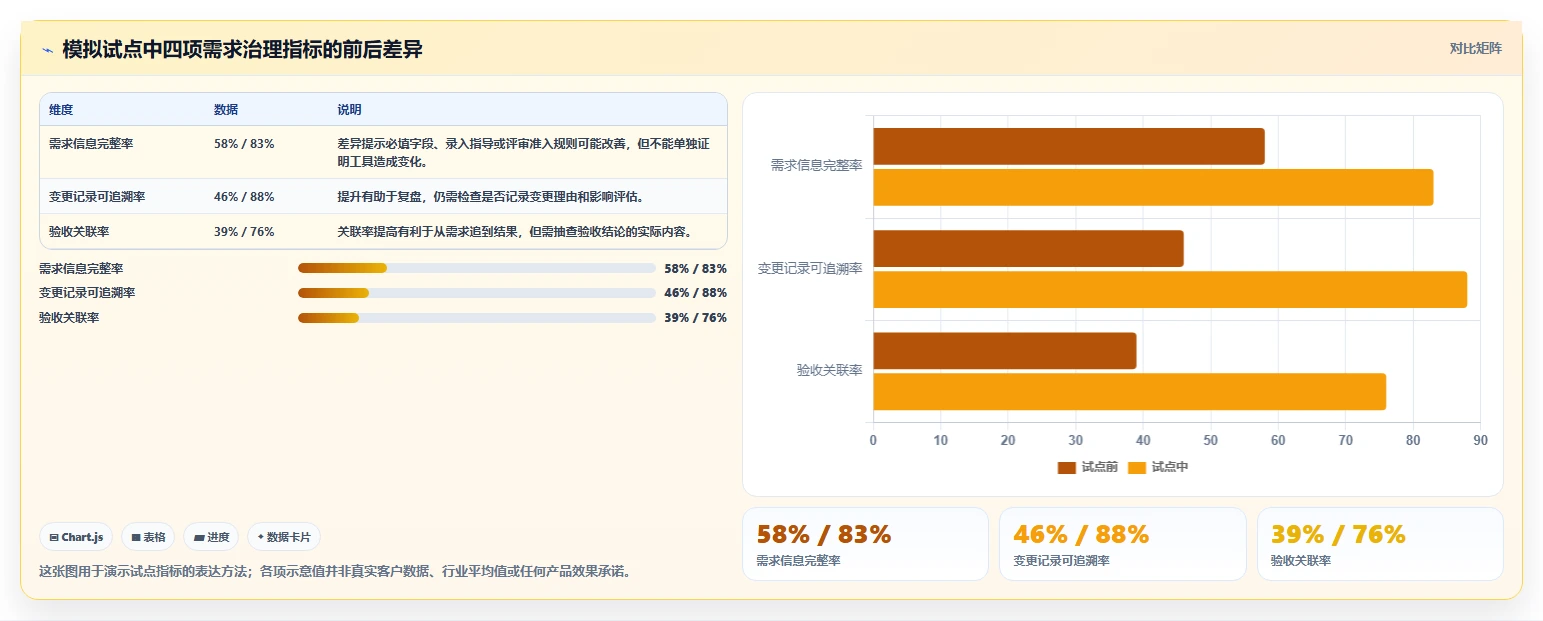Click the title 模拟试点中四项需求治理指标的前后差异
Viewport: 1543px width, 621px height.
242,49
